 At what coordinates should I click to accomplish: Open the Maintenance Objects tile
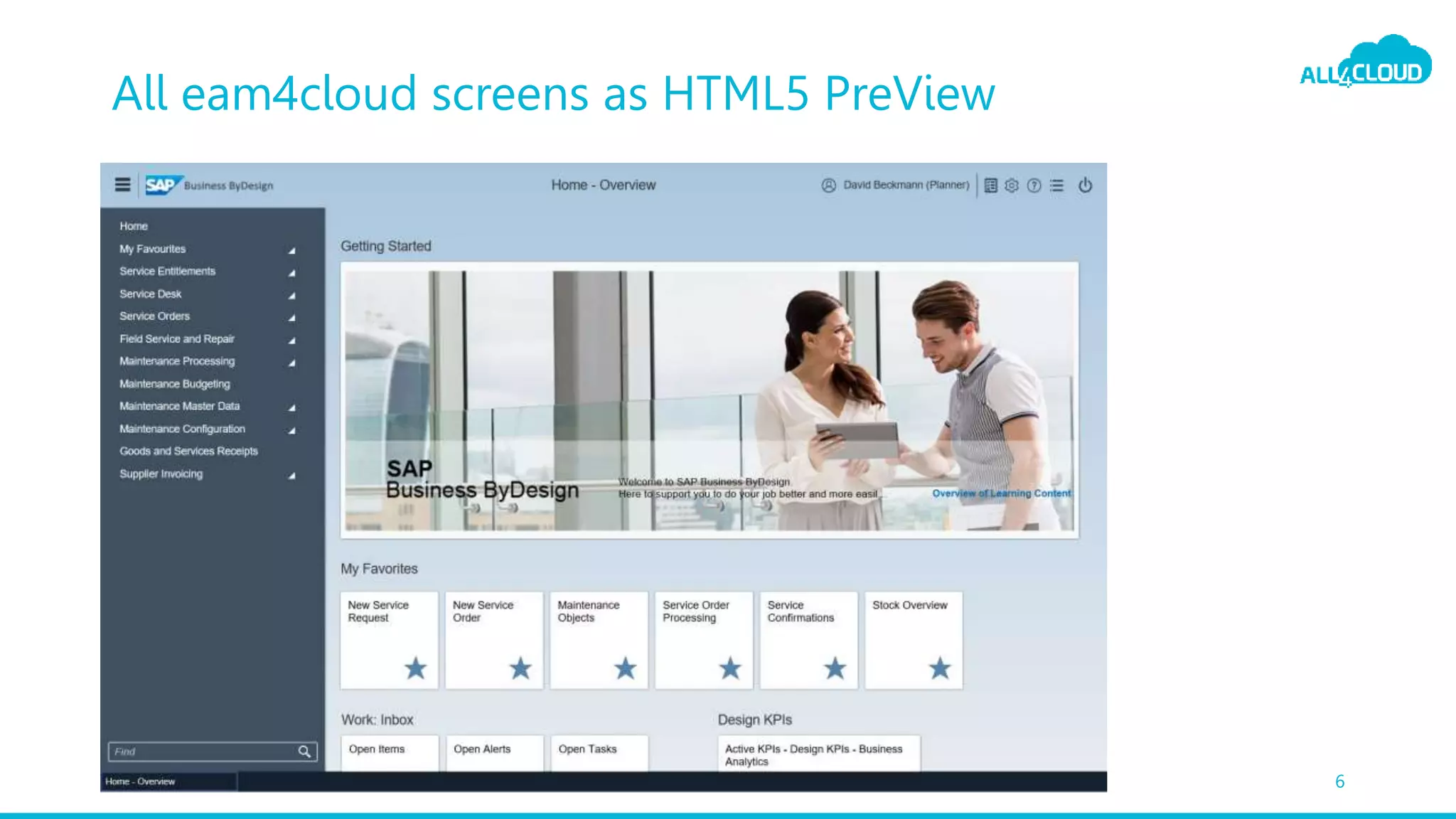pos(599,640)
